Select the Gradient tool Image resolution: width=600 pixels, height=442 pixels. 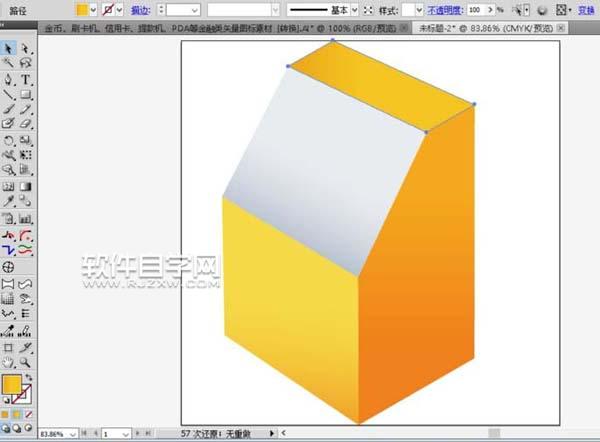pos(26,187)
